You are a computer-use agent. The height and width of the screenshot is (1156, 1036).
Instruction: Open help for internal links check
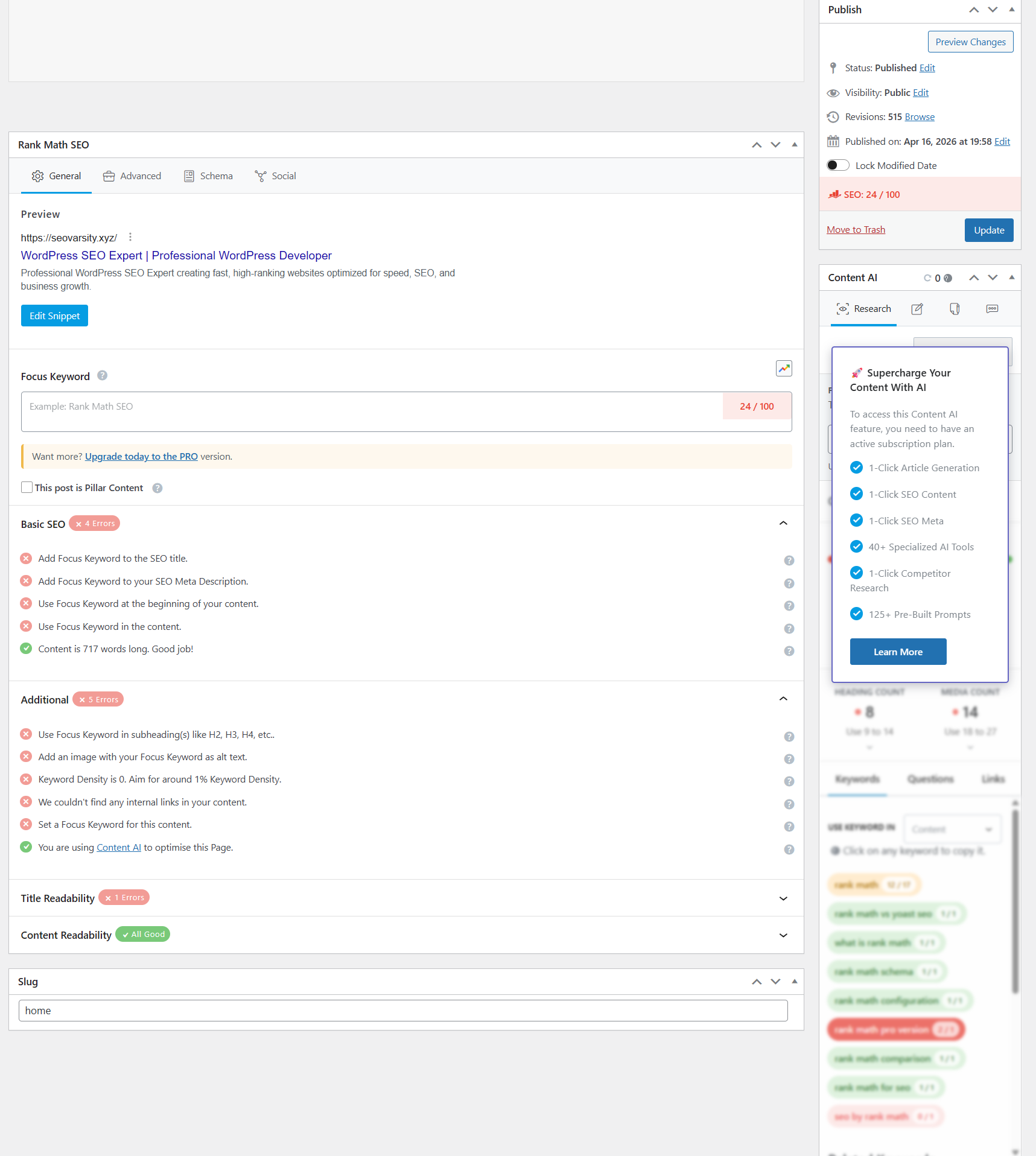tap(789, 804)
